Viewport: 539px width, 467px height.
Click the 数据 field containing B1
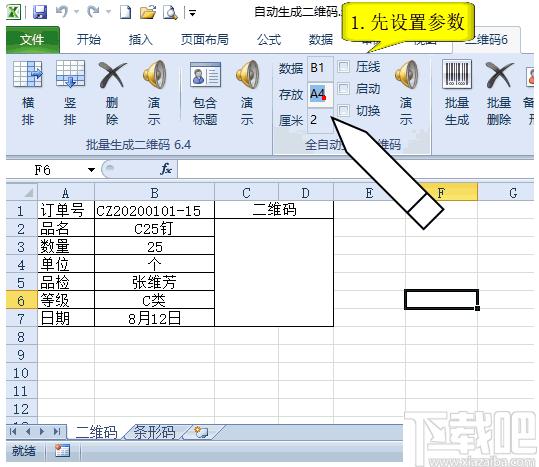(320, 68)
